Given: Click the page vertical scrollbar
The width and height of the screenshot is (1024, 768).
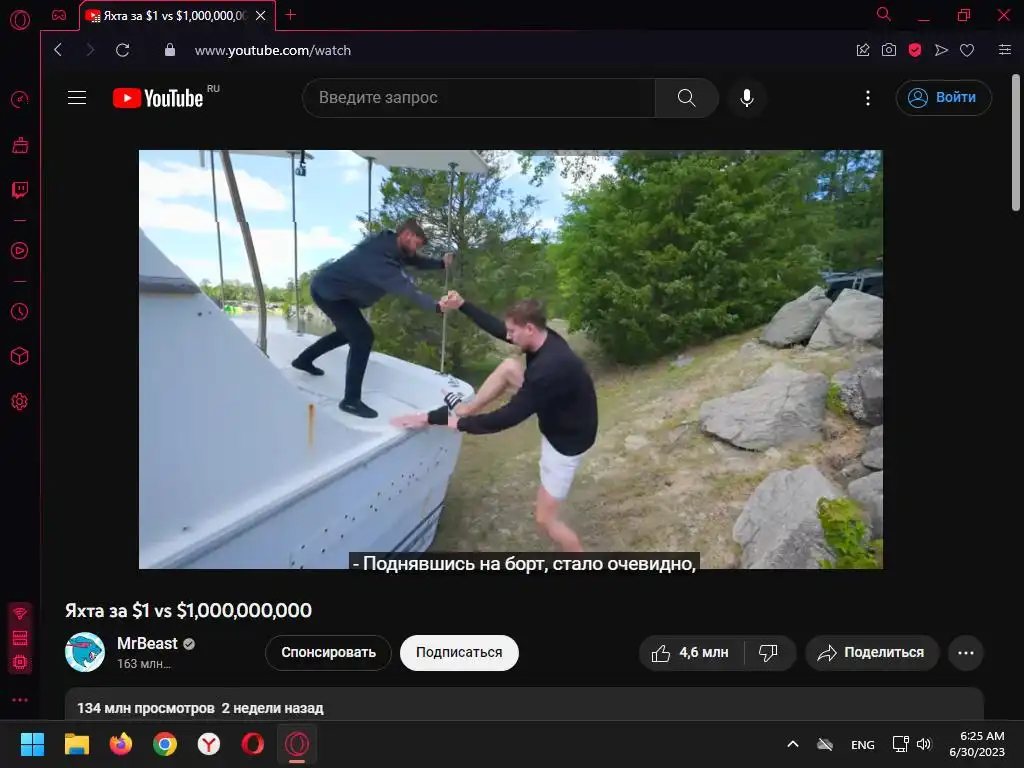Looking at the screenshot, I should pyautogui.click(x=1016, y=144).
